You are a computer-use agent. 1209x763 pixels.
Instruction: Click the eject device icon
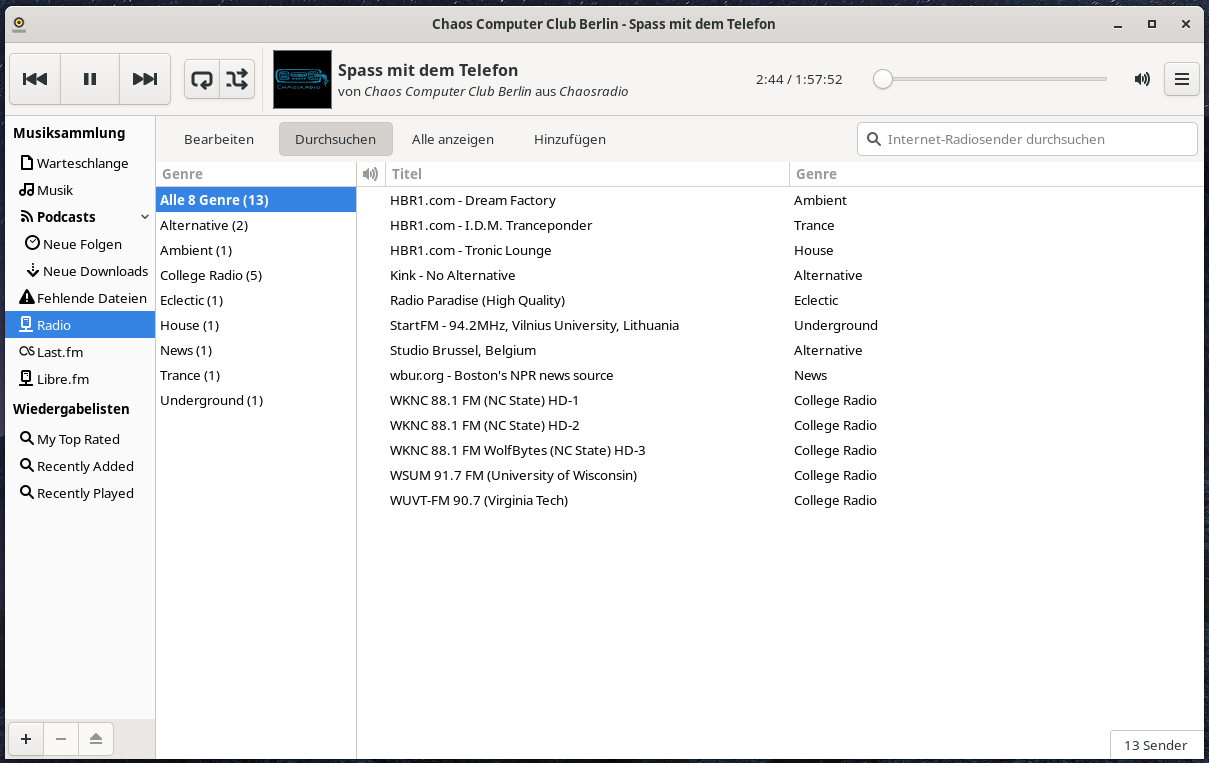(x=95, y=739)
